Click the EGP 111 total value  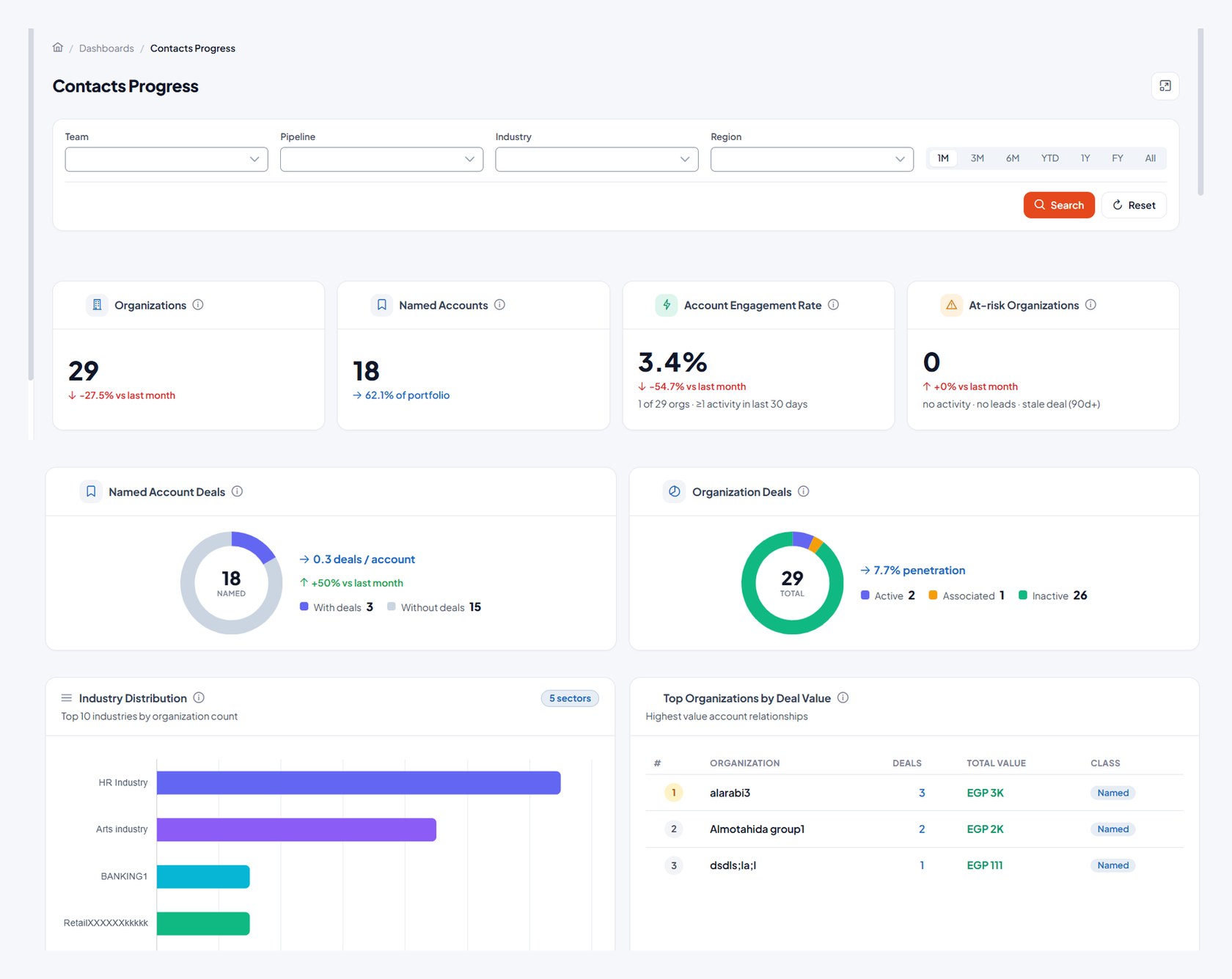pos(985,865)
